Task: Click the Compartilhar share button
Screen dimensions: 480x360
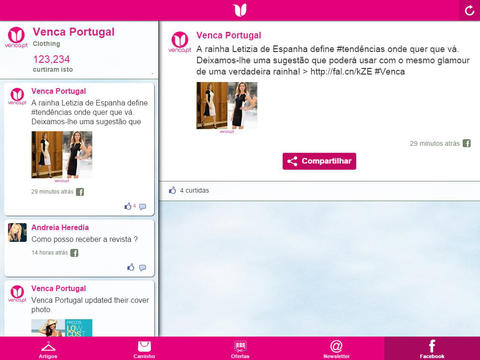Action: tap(319, 161)
